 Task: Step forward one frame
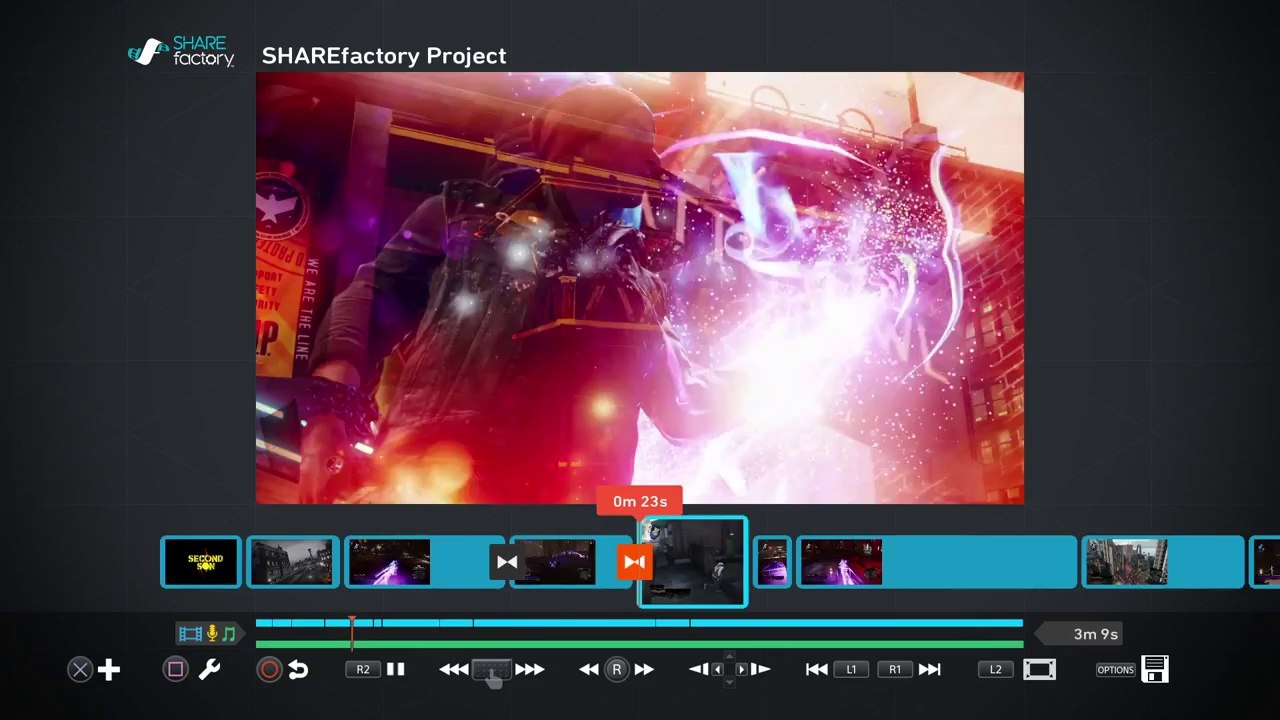pos(760,670)
